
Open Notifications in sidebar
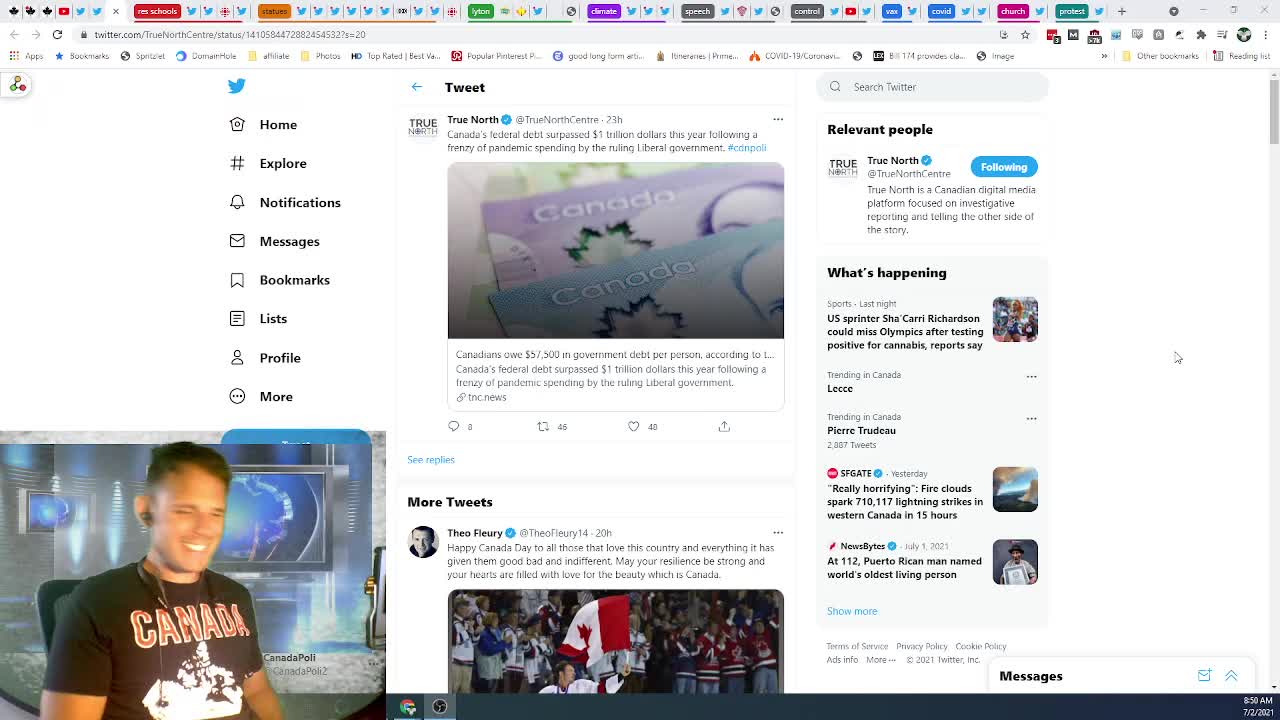click(x=285, y=202)
